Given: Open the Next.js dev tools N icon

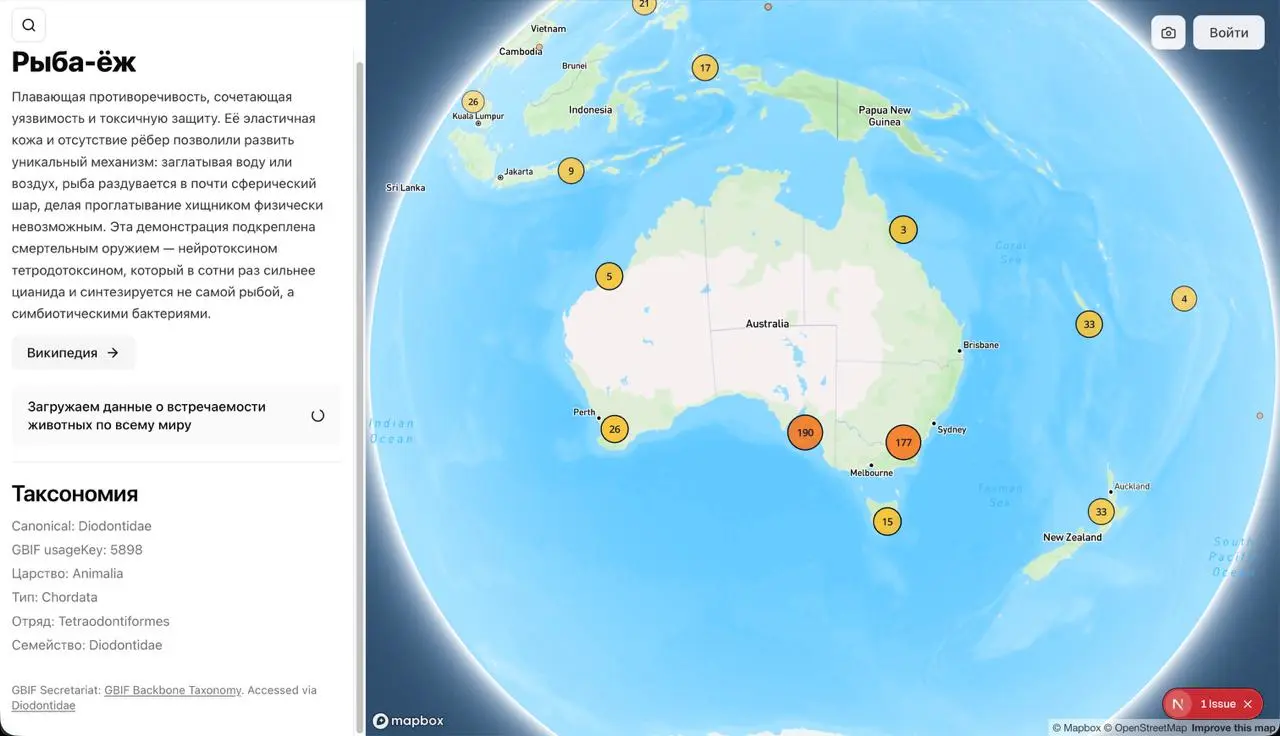Looking at the screenshot, I should 1178,704.
